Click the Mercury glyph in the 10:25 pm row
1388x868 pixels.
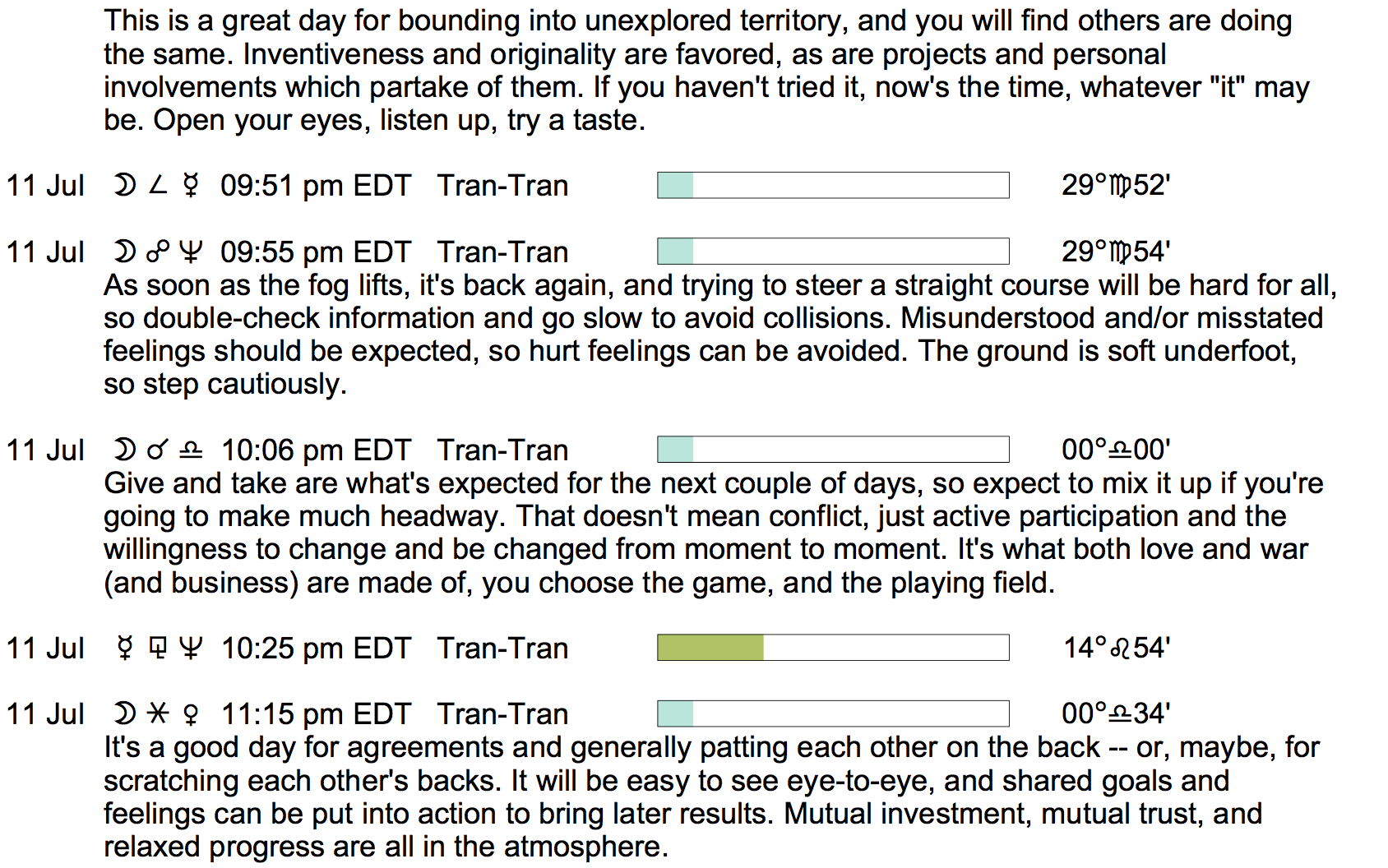125,649
